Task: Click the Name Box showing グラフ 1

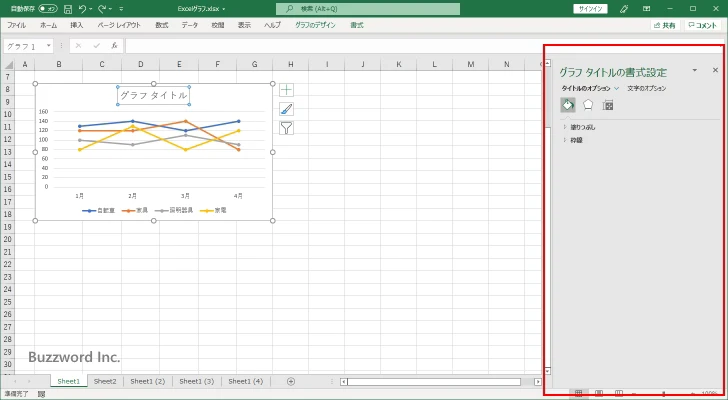Action: [24, 46]
